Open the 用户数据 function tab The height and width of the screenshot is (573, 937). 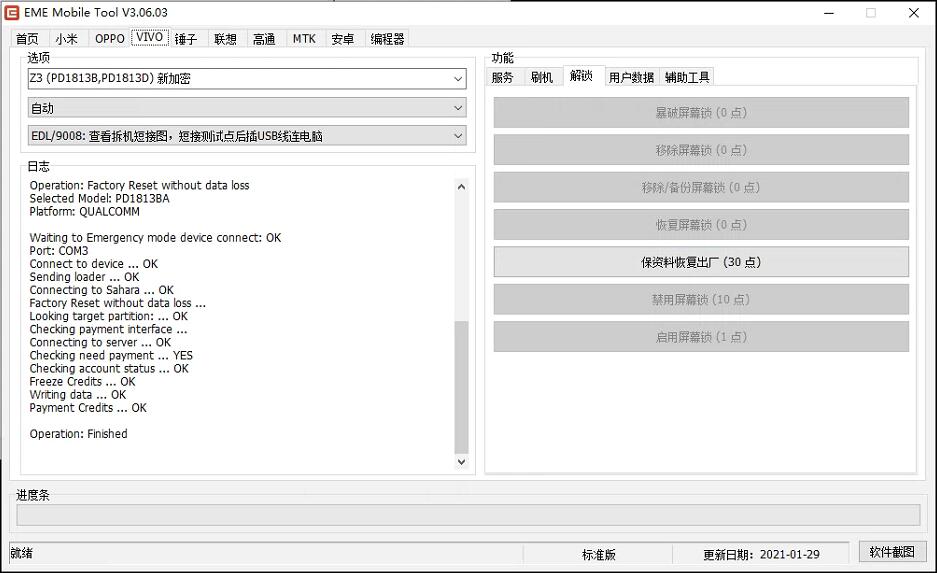click(631, 77)
